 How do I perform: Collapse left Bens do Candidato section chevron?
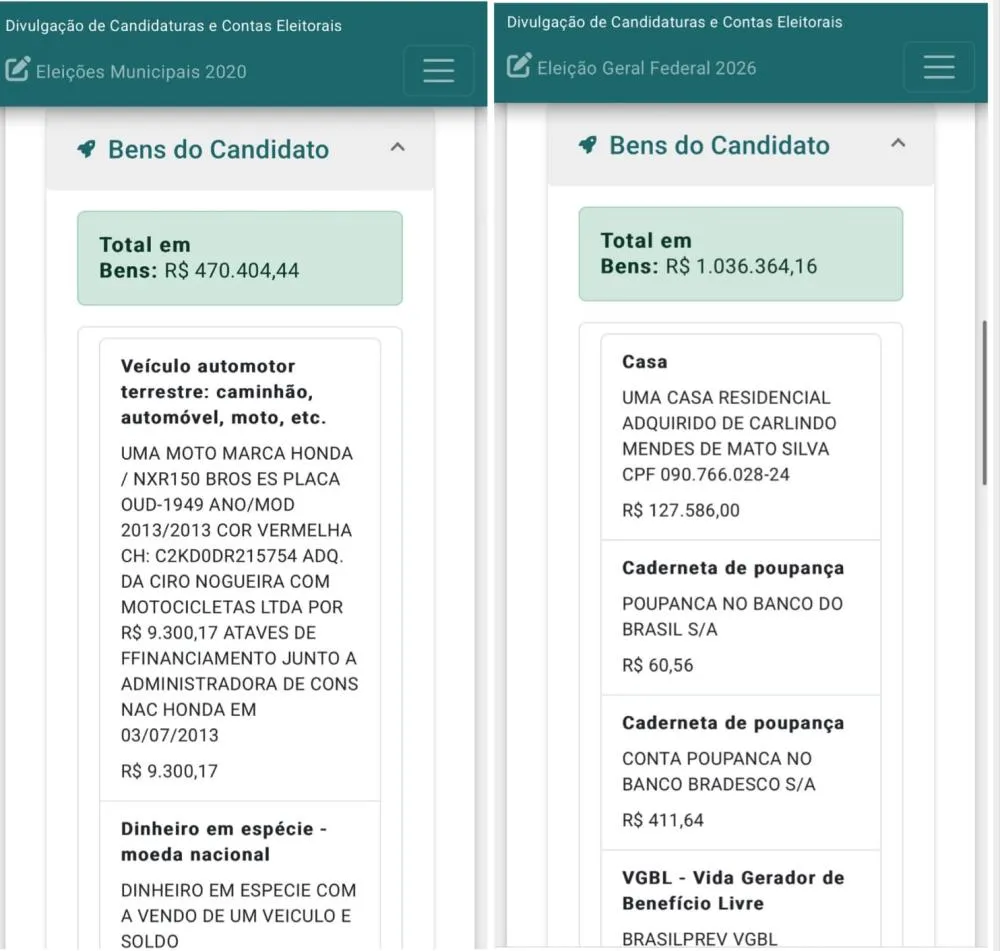click(397, 147)
